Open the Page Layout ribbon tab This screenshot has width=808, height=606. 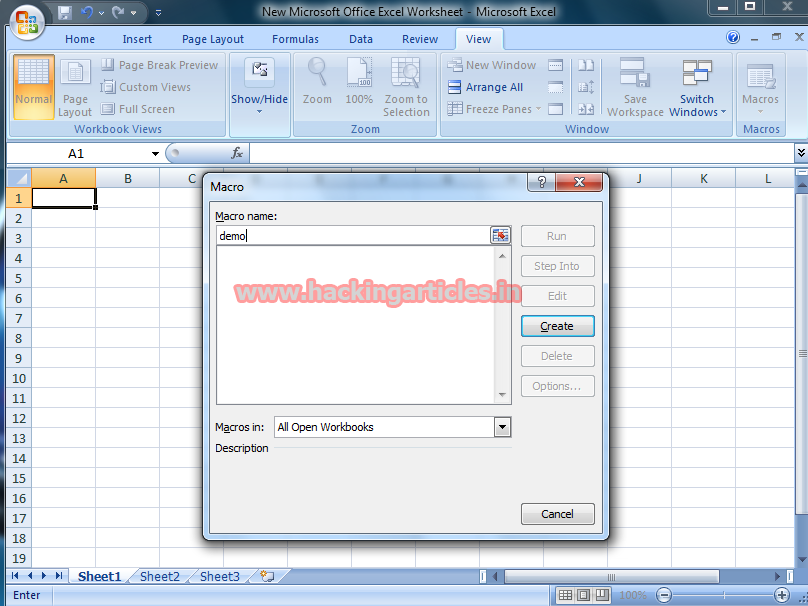click(213, 39)
